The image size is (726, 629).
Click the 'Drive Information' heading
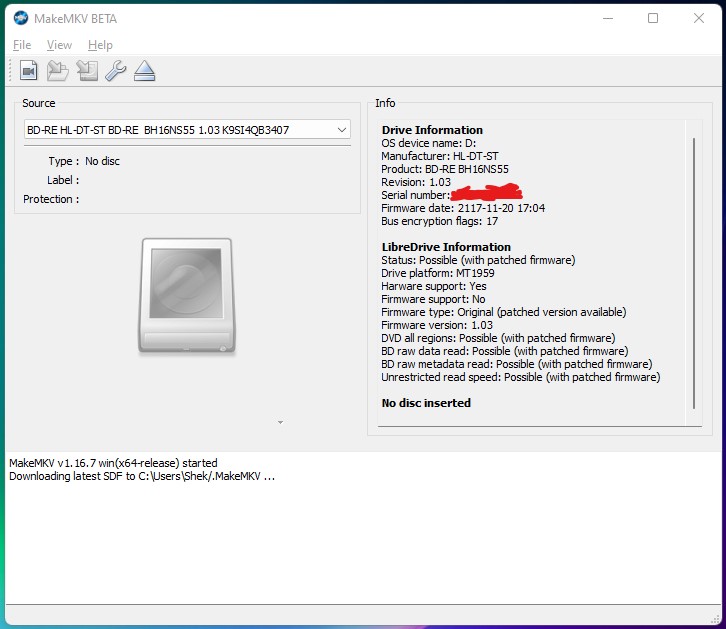(432, 130)
